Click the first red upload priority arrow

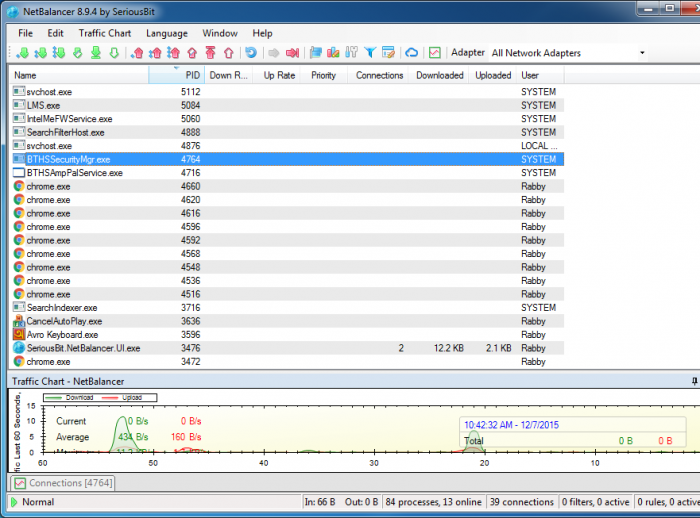[x=139, y=53]
